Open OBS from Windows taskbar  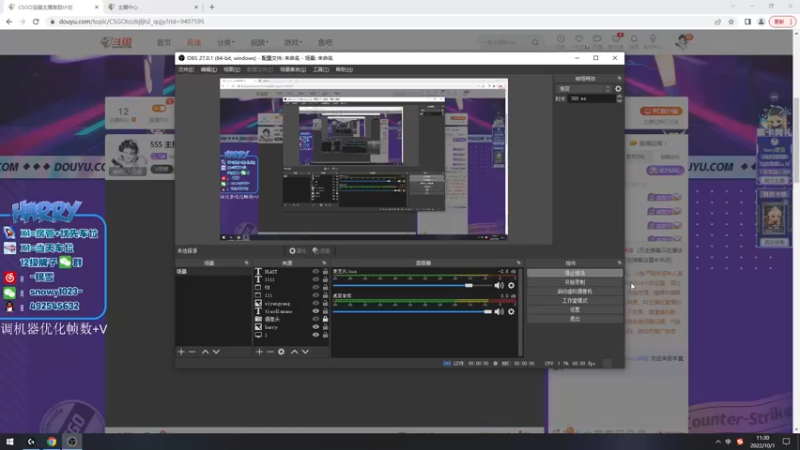pyautogui.click(x=72, y=441)
